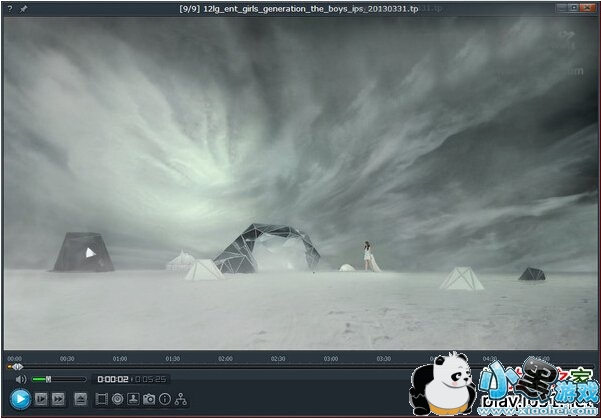The image size is (601, 419).
Task: Toggle the pin icon in the title bar
Action: (23, 8)
